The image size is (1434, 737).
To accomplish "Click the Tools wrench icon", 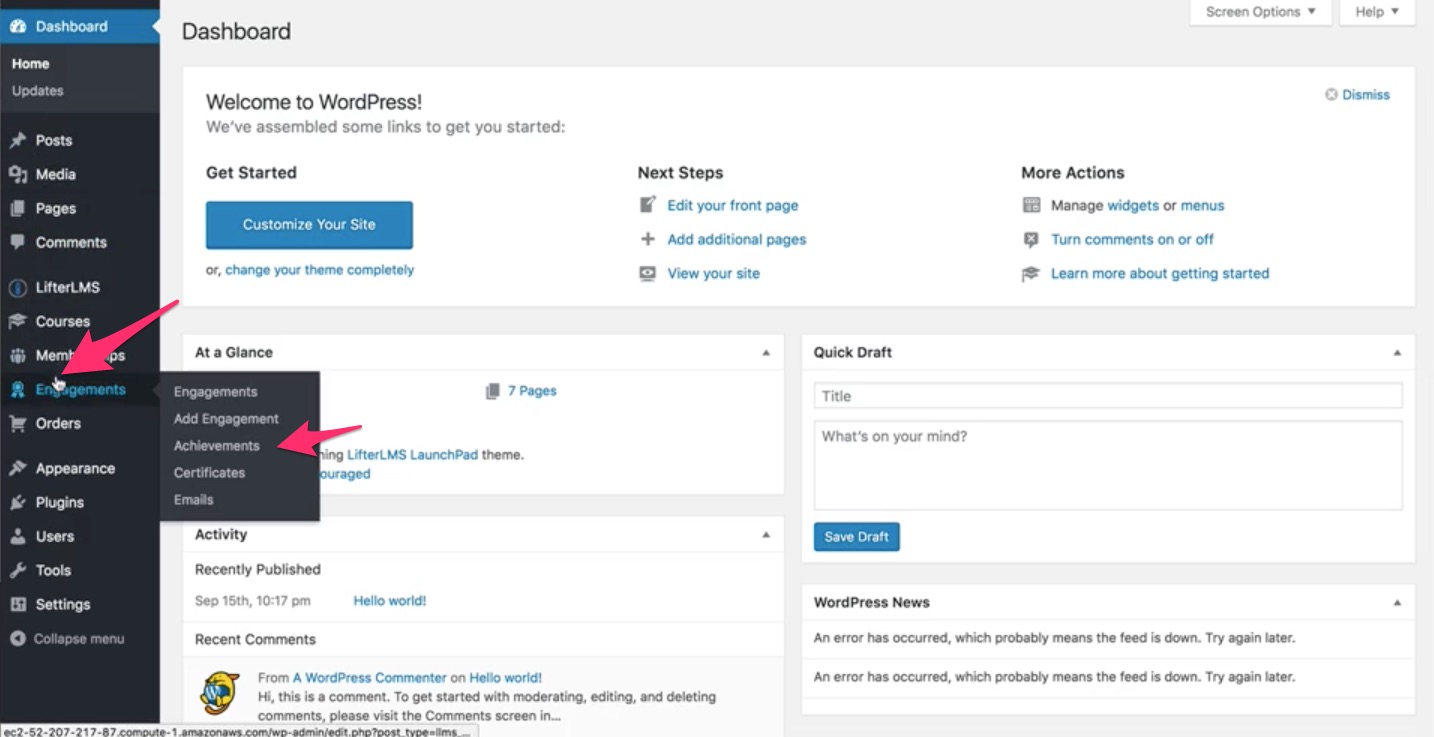I will (18, 571).
